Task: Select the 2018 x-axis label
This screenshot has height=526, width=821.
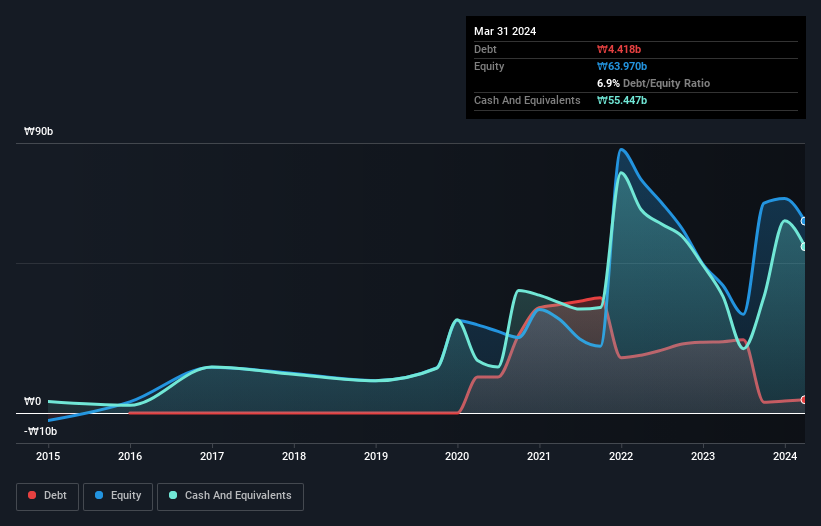Action: pos(294,456)
